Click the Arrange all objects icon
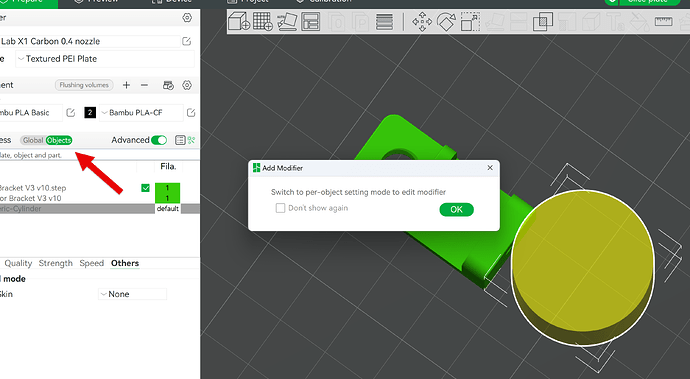This screenshot has height=379, width=690. tap(311, 21)
